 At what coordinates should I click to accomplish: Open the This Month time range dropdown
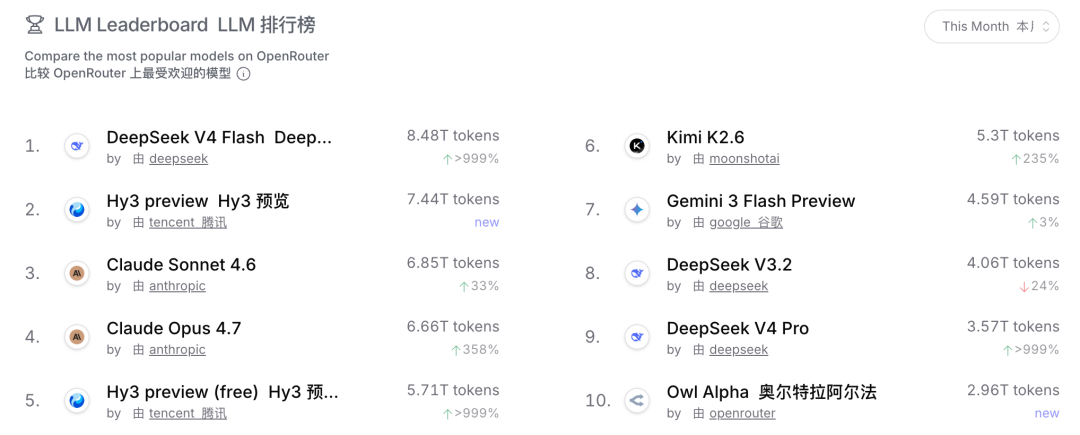coord(991,27)
